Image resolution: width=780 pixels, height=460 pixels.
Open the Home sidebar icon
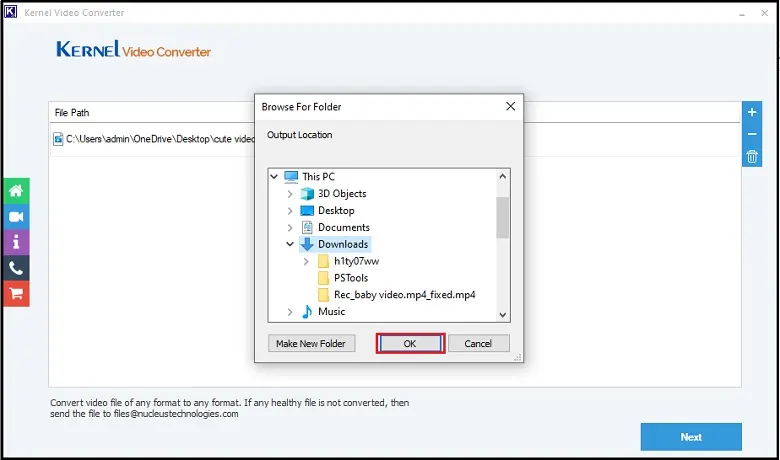coord(16,191)
